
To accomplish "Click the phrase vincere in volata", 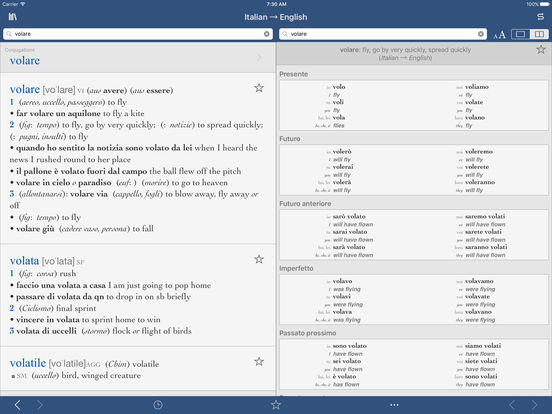I will [x=48, y=320].
